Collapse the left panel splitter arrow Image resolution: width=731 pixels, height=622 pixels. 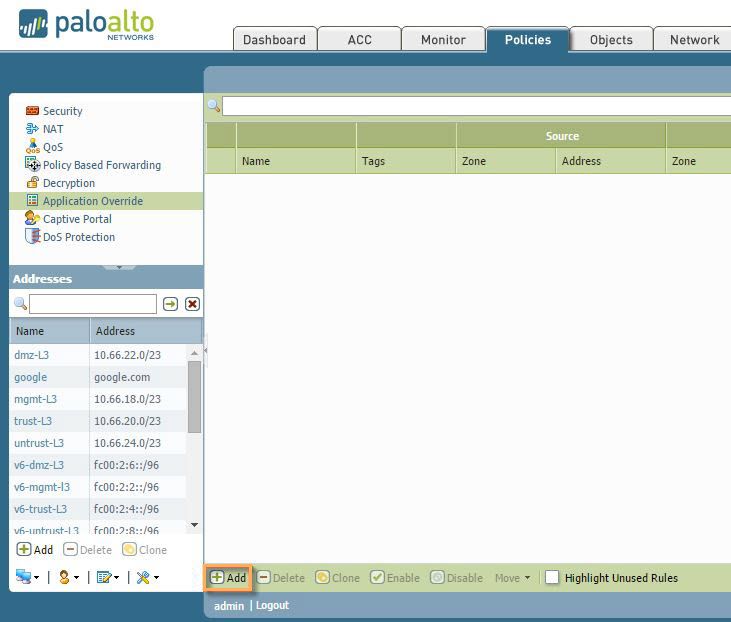[206, 350]
